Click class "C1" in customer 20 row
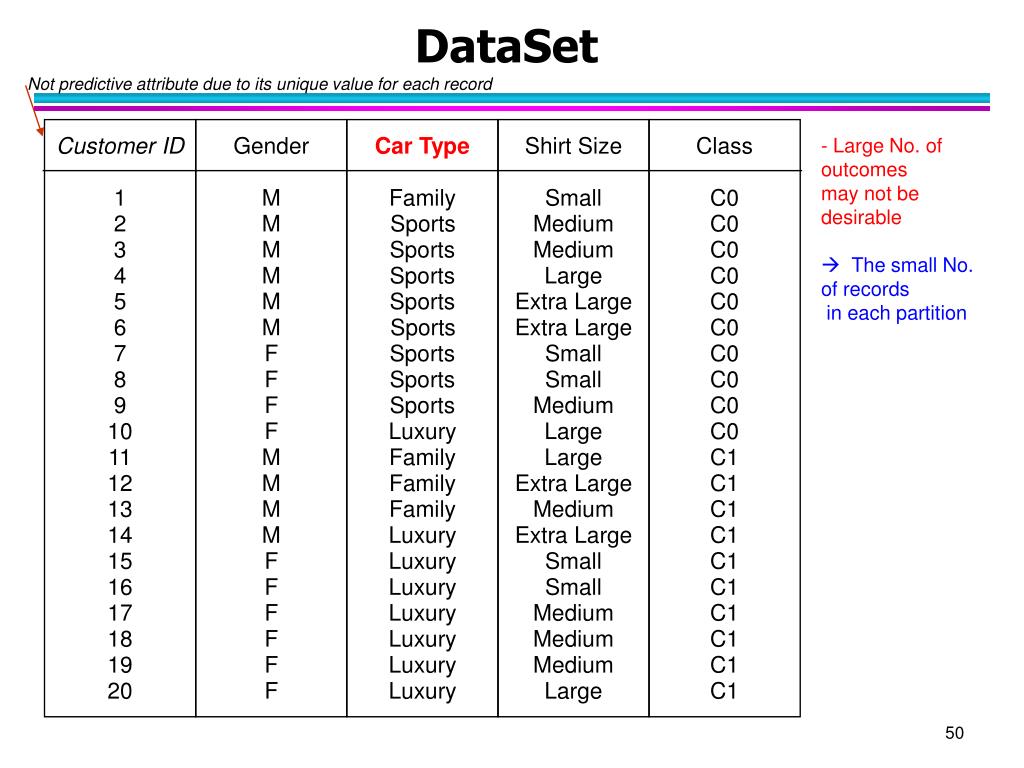Image resolution: width=1024 pixels, height=768 pixels. [724, 691]
